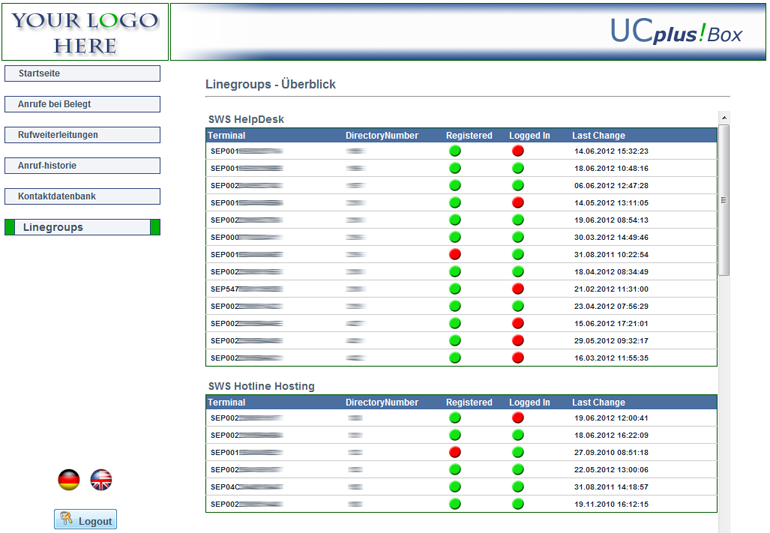
Task: Click Logged In icon in 19.06.2012 08:54:13 row
Action: 518,220
